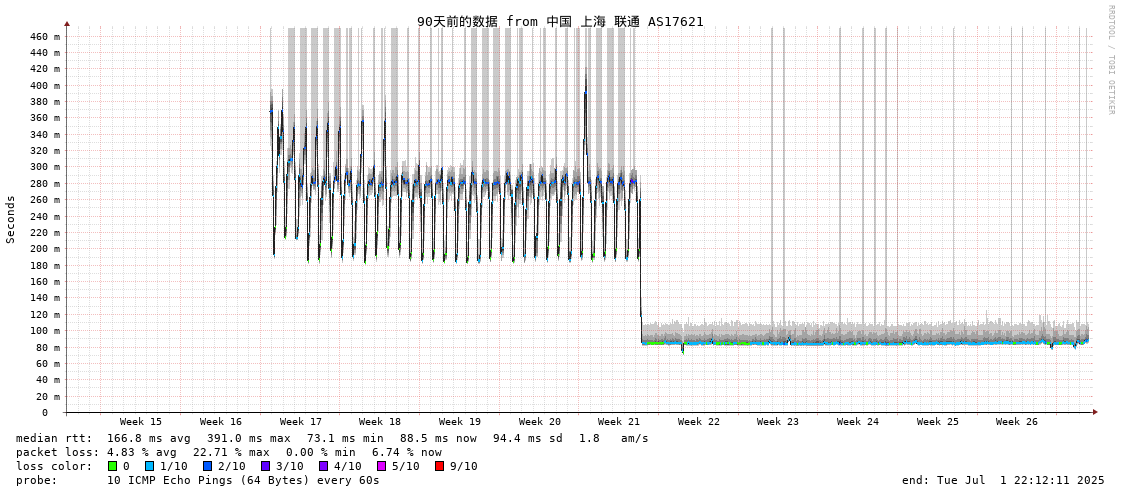Click the 300 m y-axis value
Image resolution: width=1121 pixels, height=494 pixels.
(x=45, y=167)
